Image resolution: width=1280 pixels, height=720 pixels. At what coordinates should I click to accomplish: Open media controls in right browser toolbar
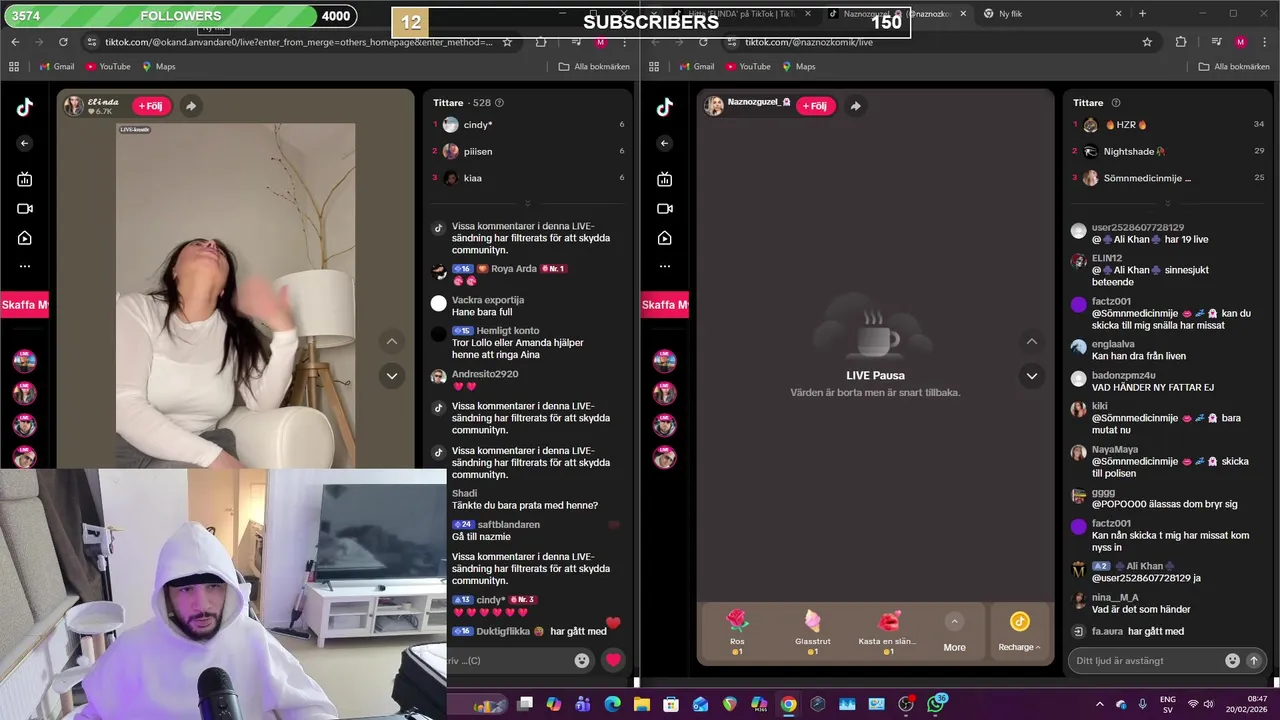pos(1215,42)
